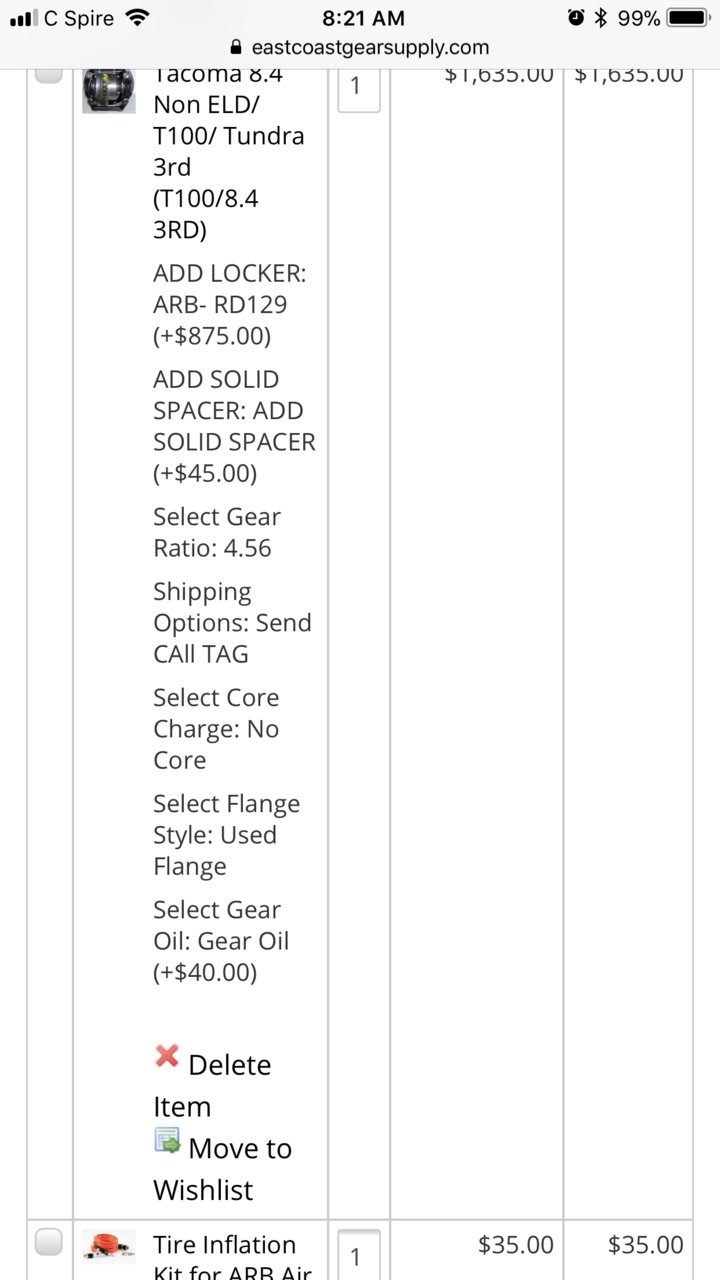Click the Move to Wishlist list icon
The width and height of the screenshot is (720, 1280).
(167, 1140)
